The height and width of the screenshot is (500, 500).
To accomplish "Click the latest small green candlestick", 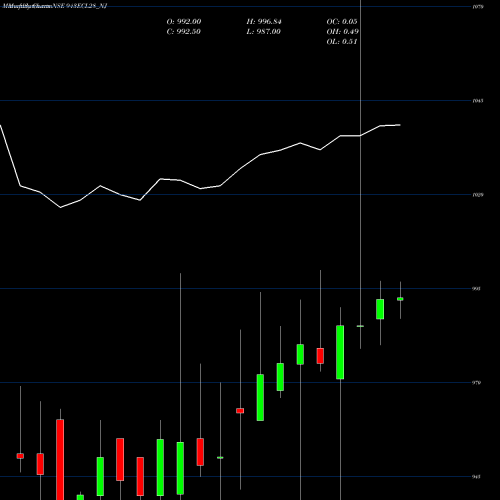I will point(400,299).
